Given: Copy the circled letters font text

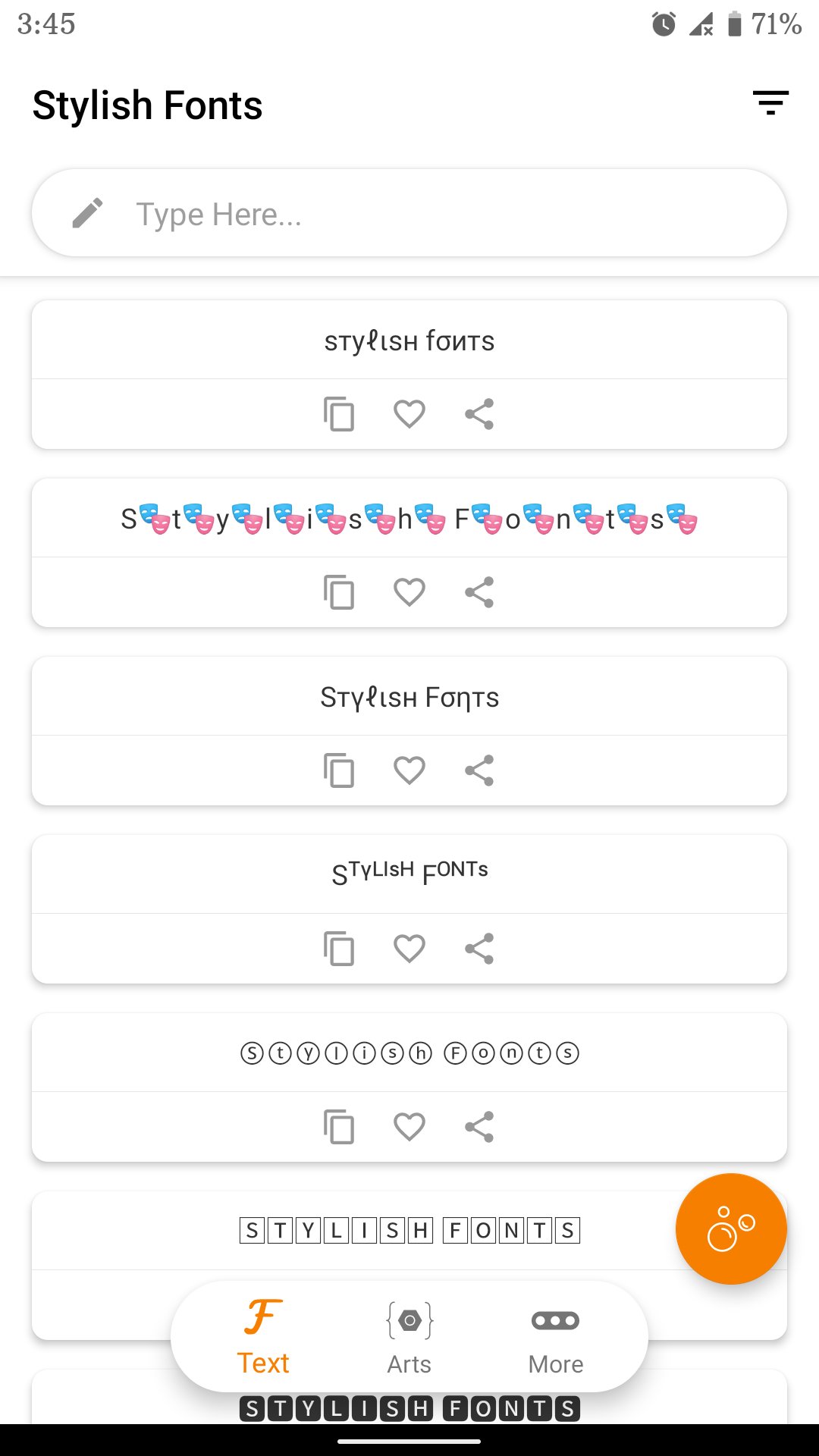Looking at the screenshot, I should 339,1127.
